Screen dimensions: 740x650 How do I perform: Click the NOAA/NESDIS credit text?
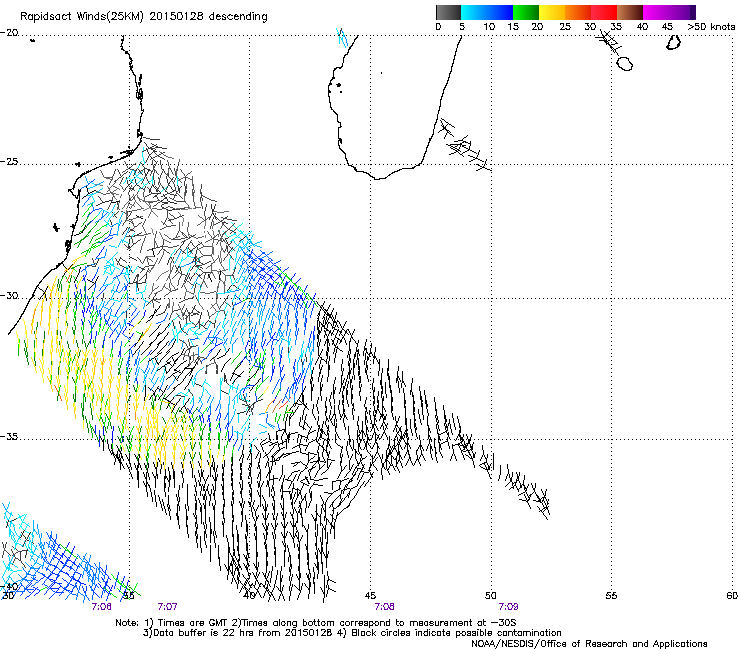[589, 644]
